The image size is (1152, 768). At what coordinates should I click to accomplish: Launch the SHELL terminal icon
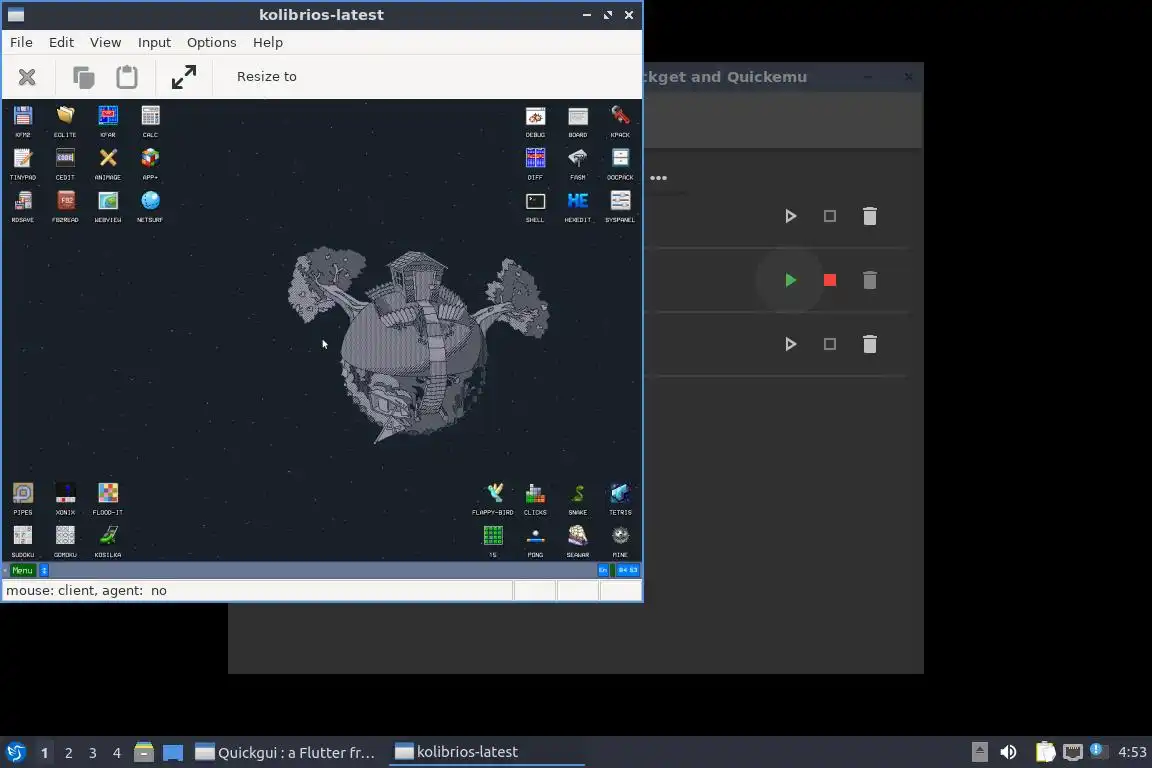pyautogui.click(x=536, y=203)
